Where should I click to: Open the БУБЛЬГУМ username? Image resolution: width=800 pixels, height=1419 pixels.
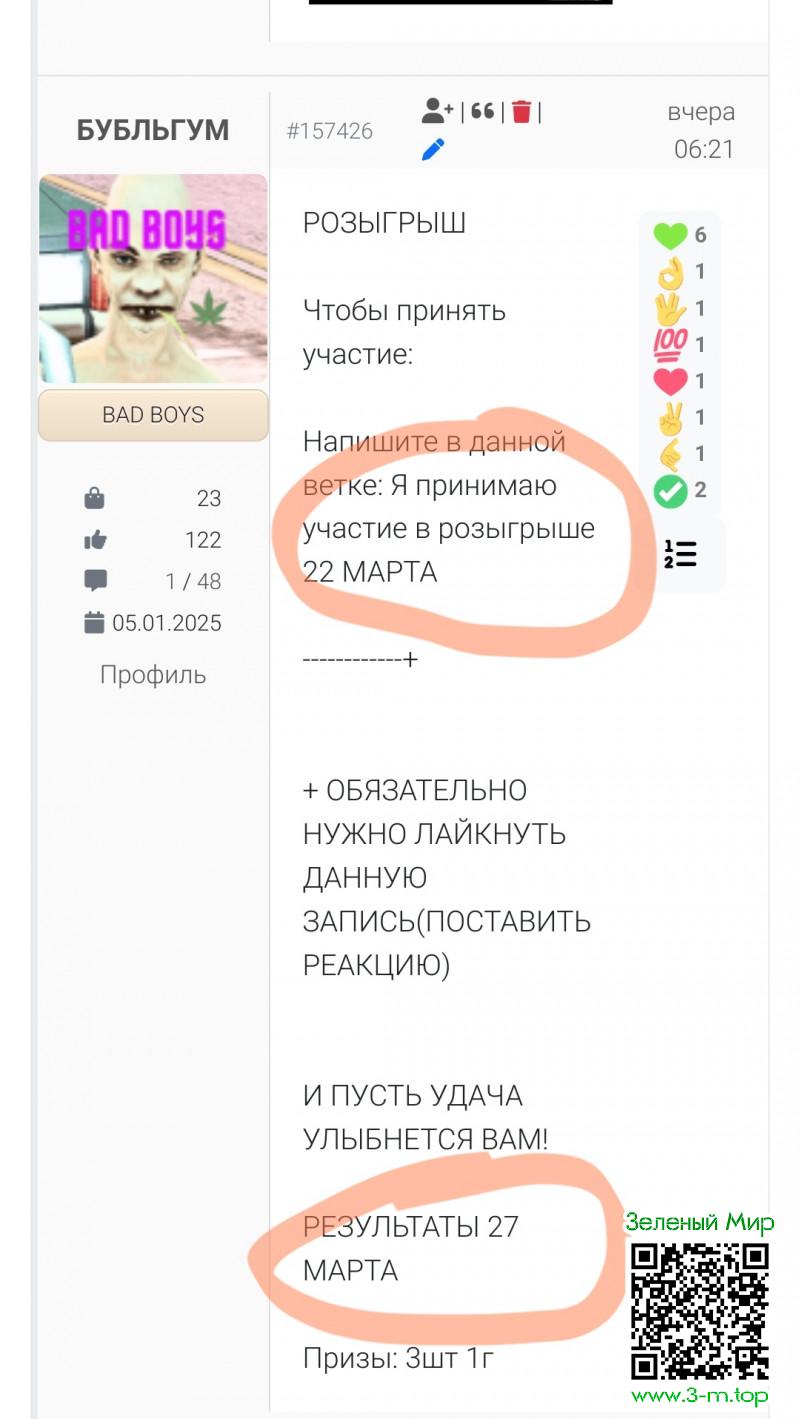click(x=153, y=130)
